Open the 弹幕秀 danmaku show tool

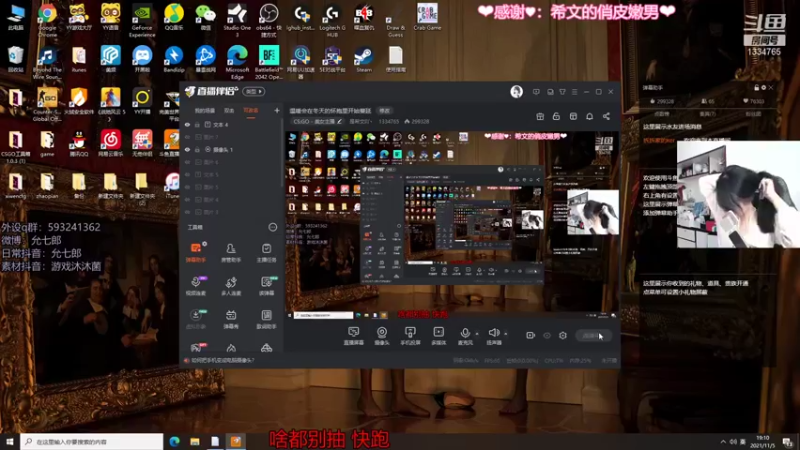pos(231,319)
